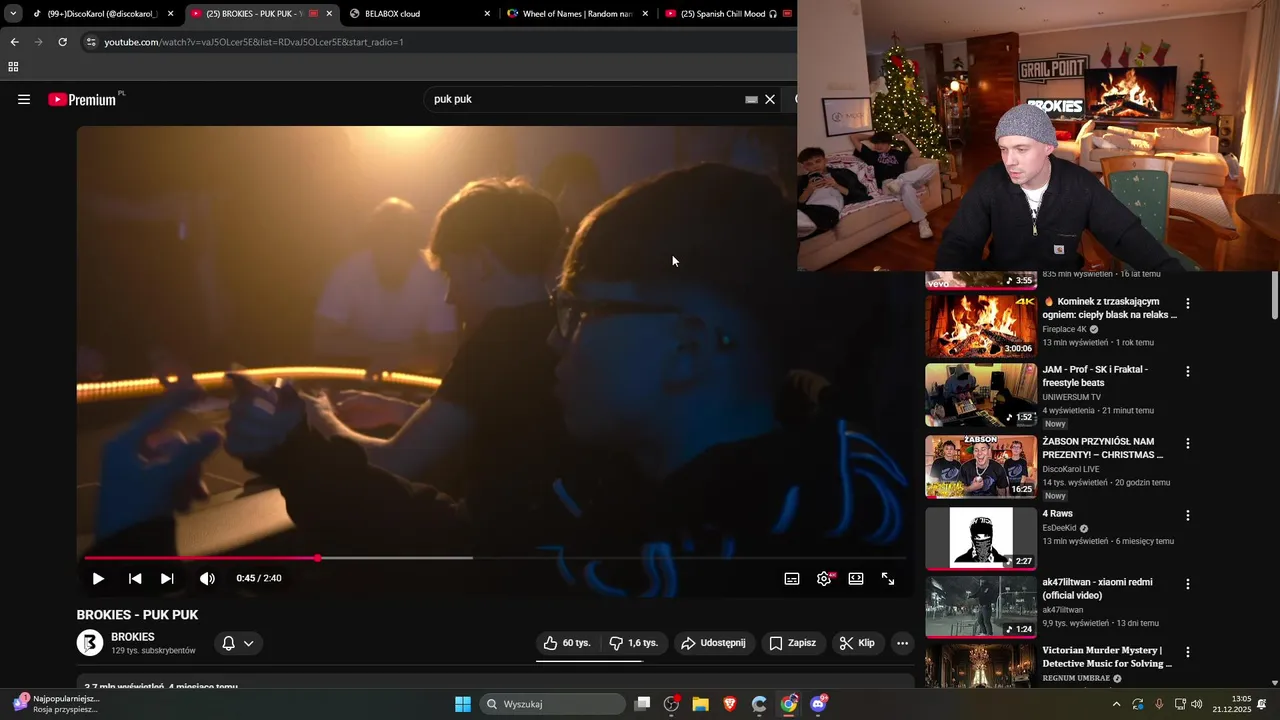1280x720 pixels.
Task: Switch to the DiscoKarol TikTok tab
Action: (x=104, y=14)
